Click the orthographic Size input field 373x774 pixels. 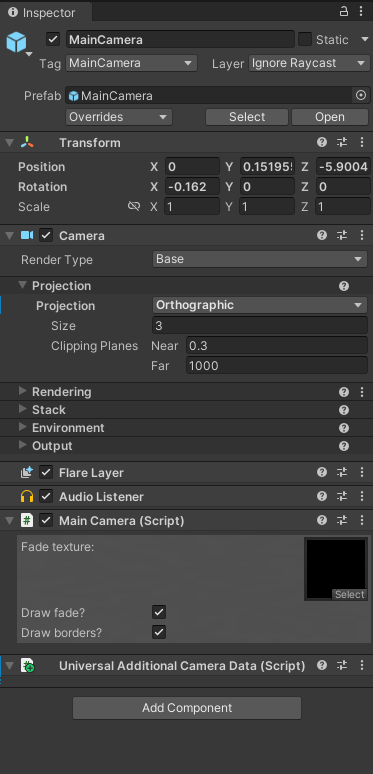click(260, 326)
